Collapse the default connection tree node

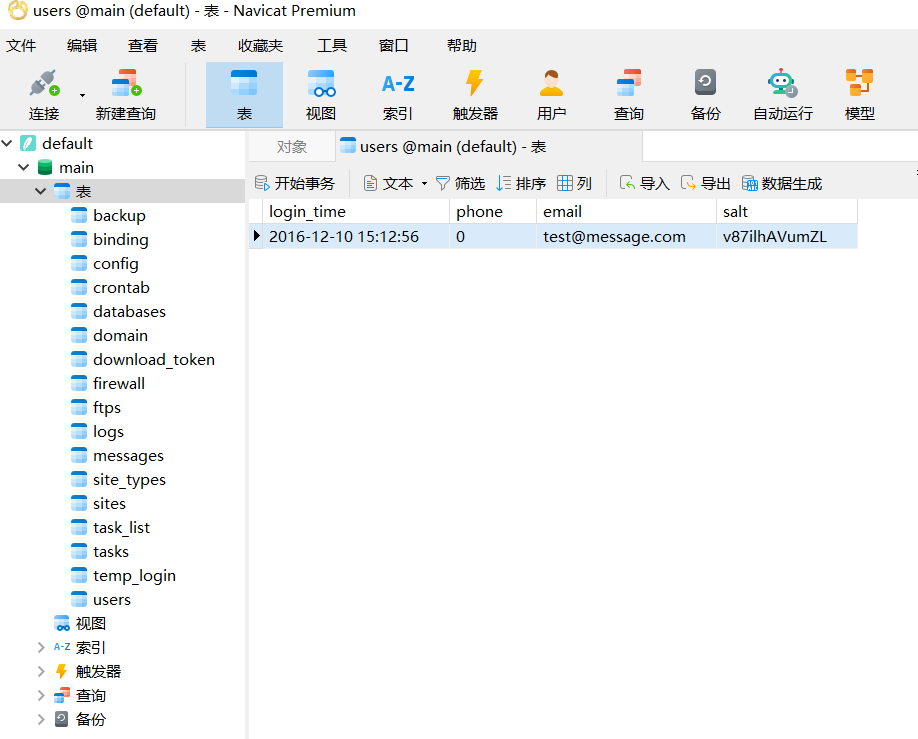click(9, 144)
